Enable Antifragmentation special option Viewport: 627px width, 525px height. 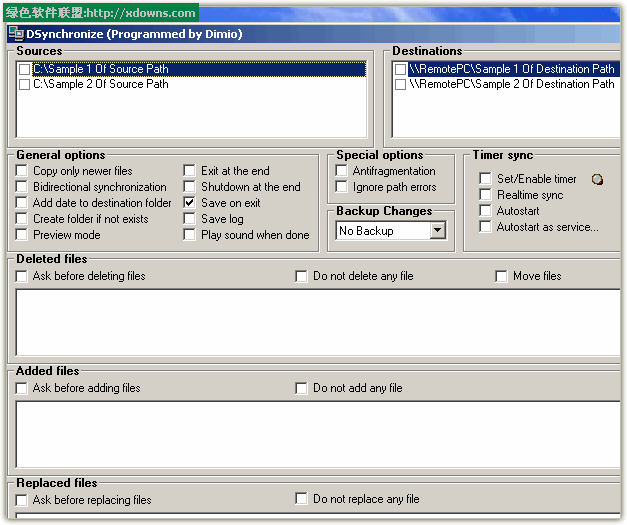click(342, 171)
